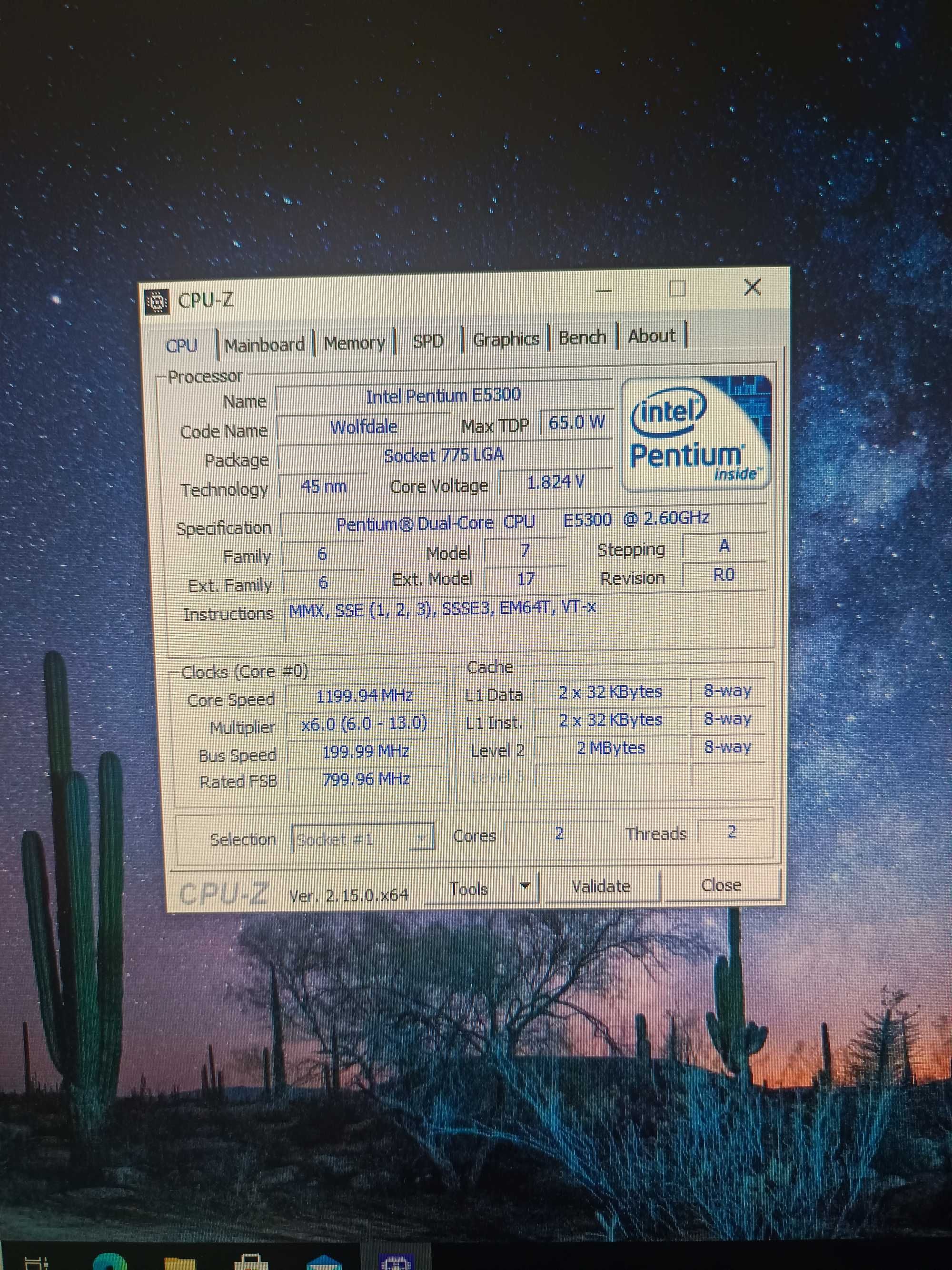952x1270 pixels.
Task: Click the 'Clocks (Core #0)' group label
Action: coord(245,671)
